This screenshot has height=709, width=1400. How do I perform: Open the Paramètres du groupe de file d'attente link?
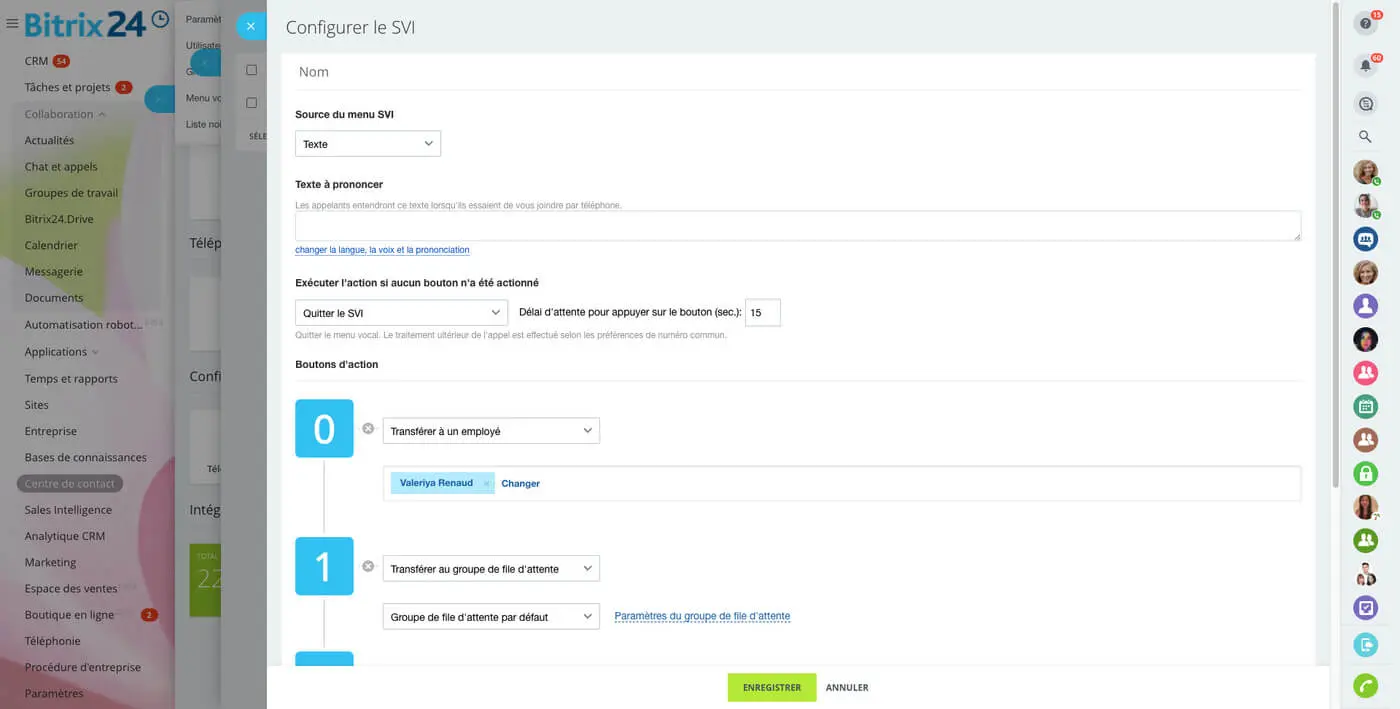click(x=702, y=617)
